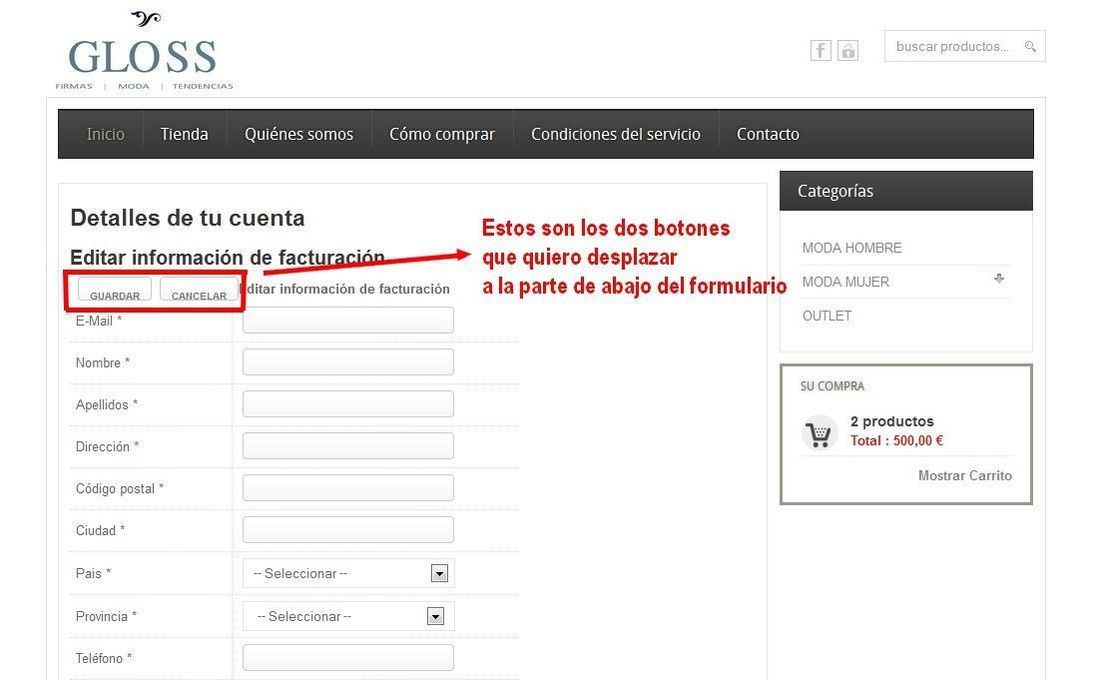Open the Facebook icon link
The image size is (1100, 680).
821,51
